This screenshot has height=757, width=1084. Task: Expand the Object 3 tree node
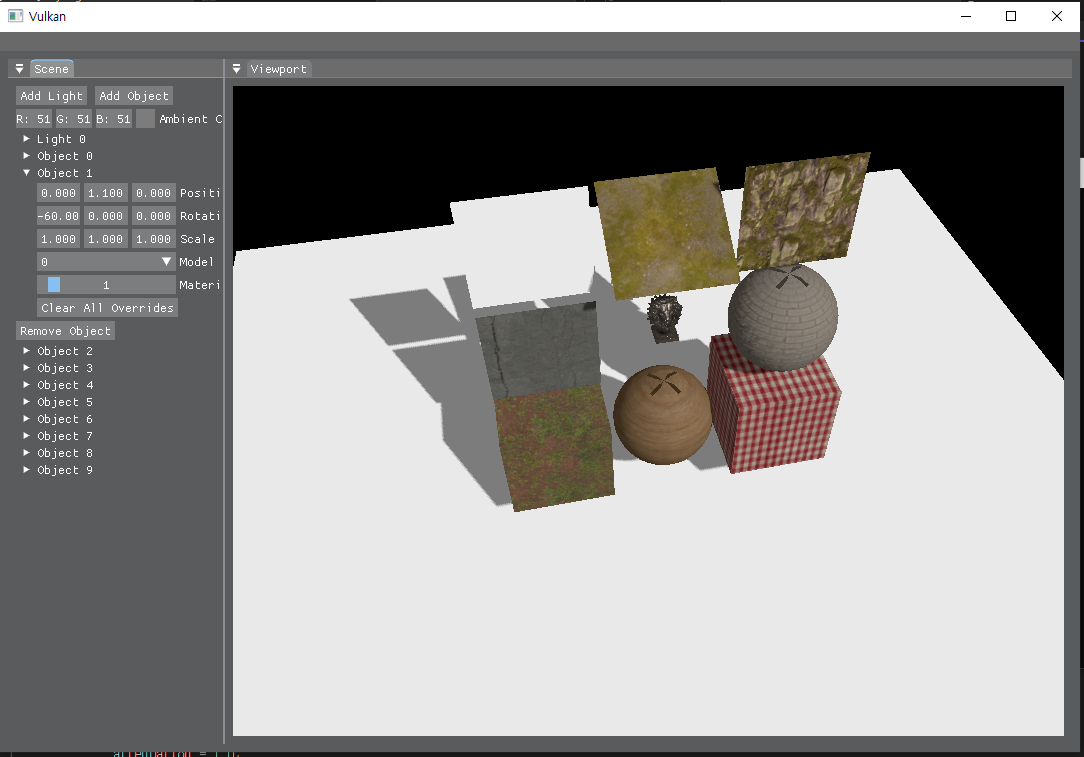click(27, 368)
